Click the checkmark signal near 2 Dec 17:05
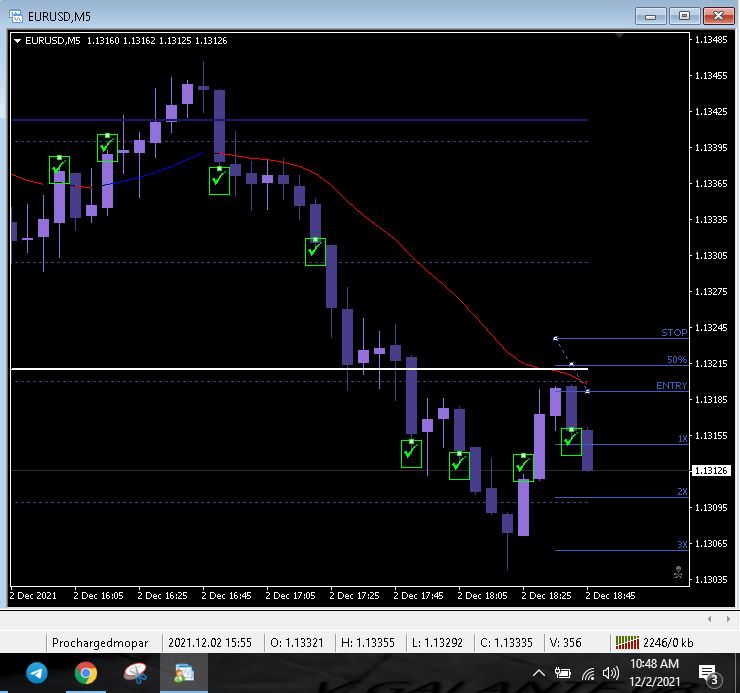The width and height of the screenshot is (740, 693). pyautogui.click(x=315, y=252)
